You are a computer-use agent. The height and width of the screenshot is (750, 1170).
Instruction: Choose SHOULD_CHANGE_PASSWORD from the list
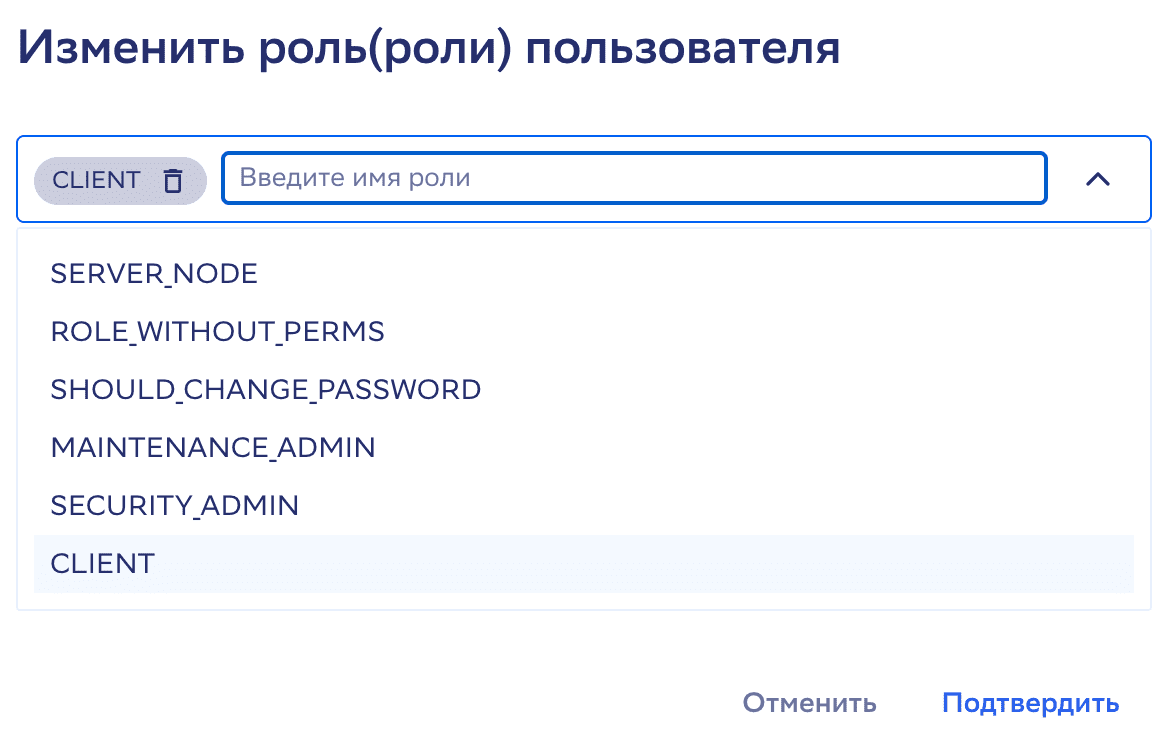266,389
